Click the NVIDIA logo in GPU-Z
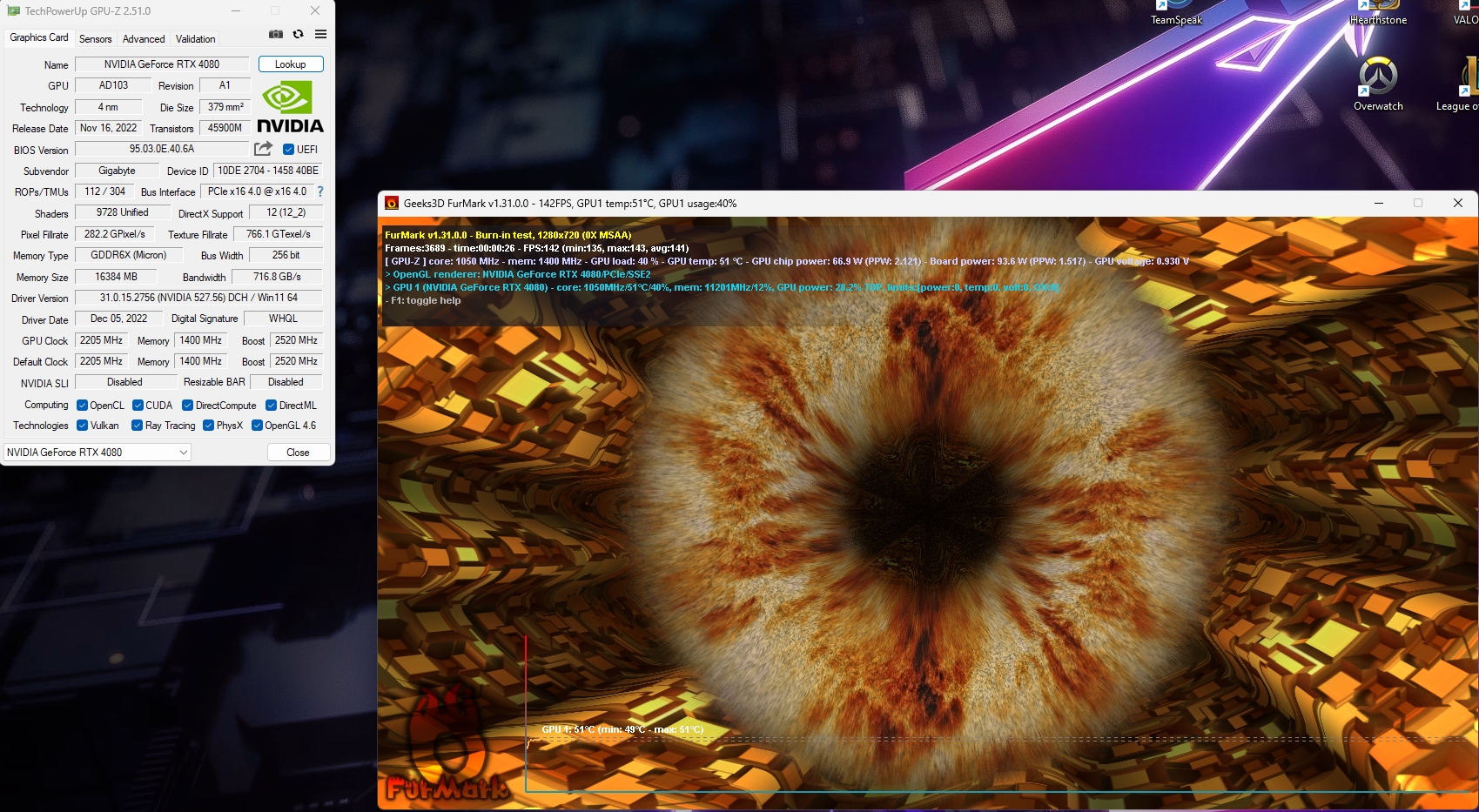The image size is (1479, 812). [291, 107]
